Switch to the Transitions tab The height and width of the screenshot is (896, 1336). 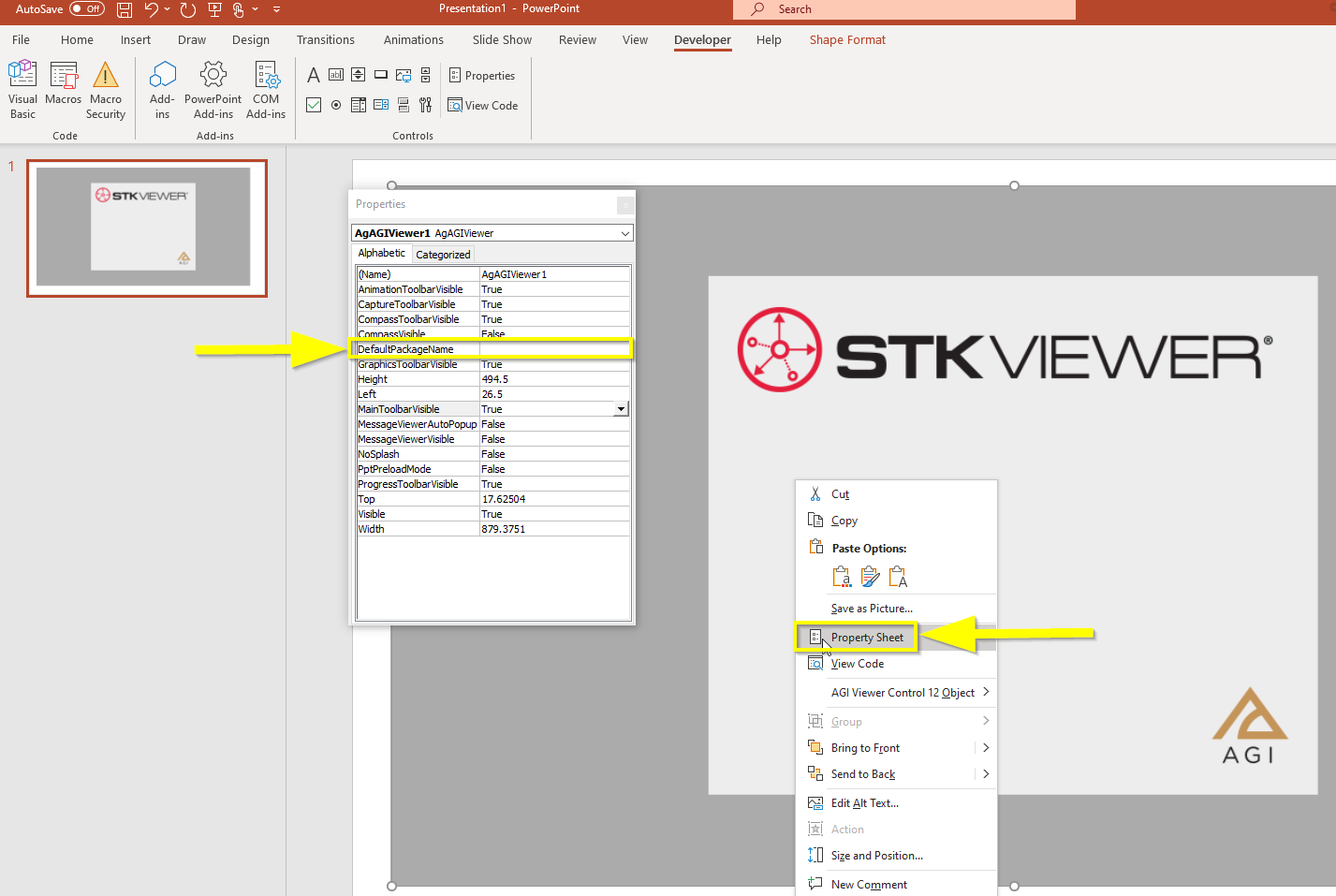[x=326, y=40]
